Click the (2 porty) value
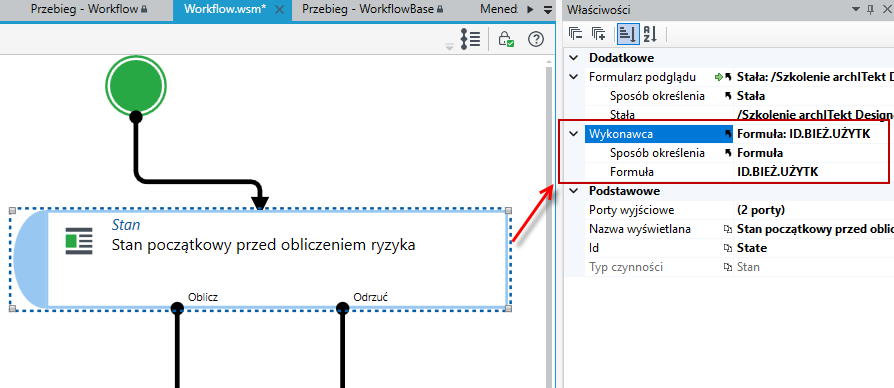Viewport: 894px width, 388px height. point(761,210)
